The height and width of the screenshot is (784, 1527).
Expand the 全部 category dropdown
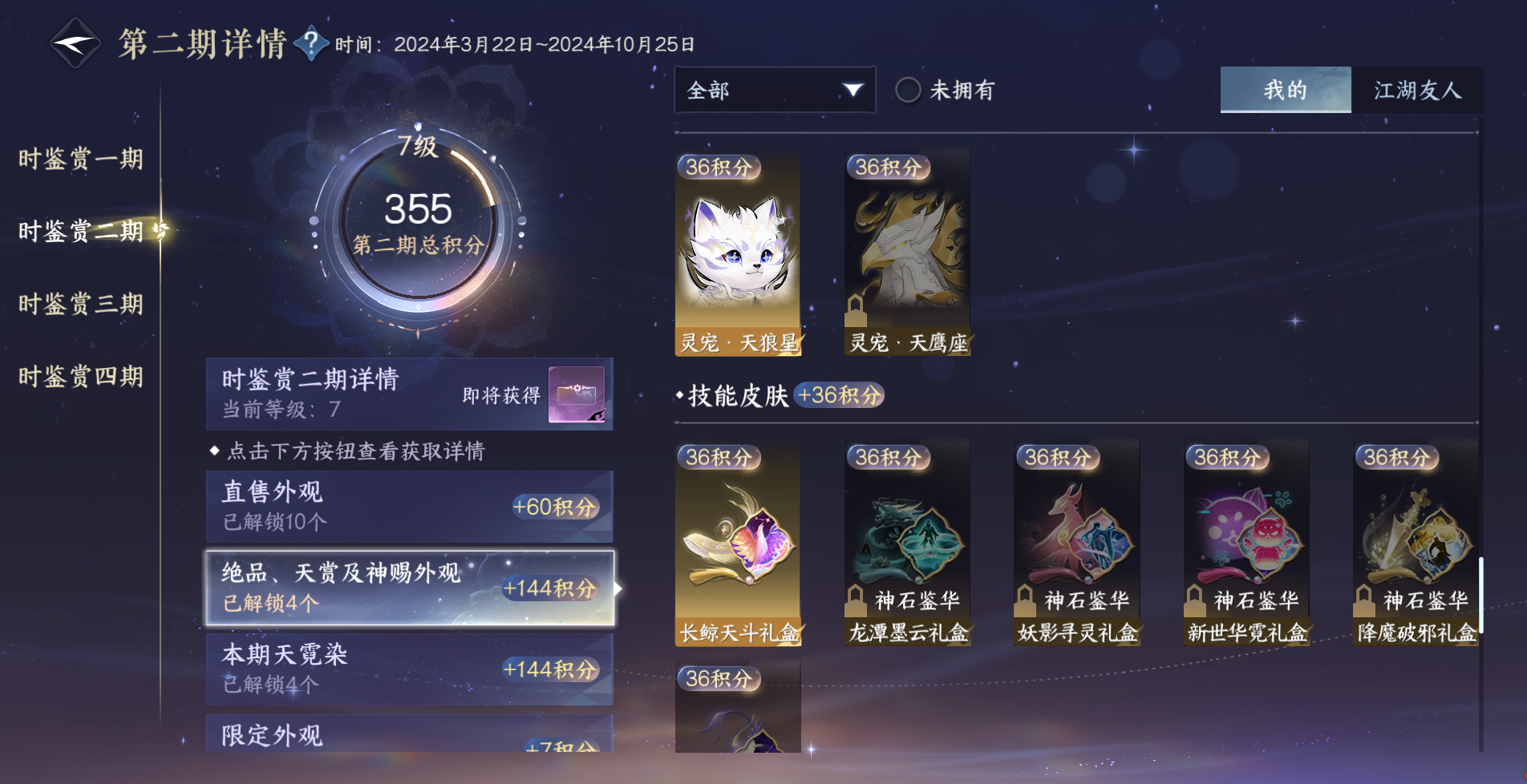(775, 90)
